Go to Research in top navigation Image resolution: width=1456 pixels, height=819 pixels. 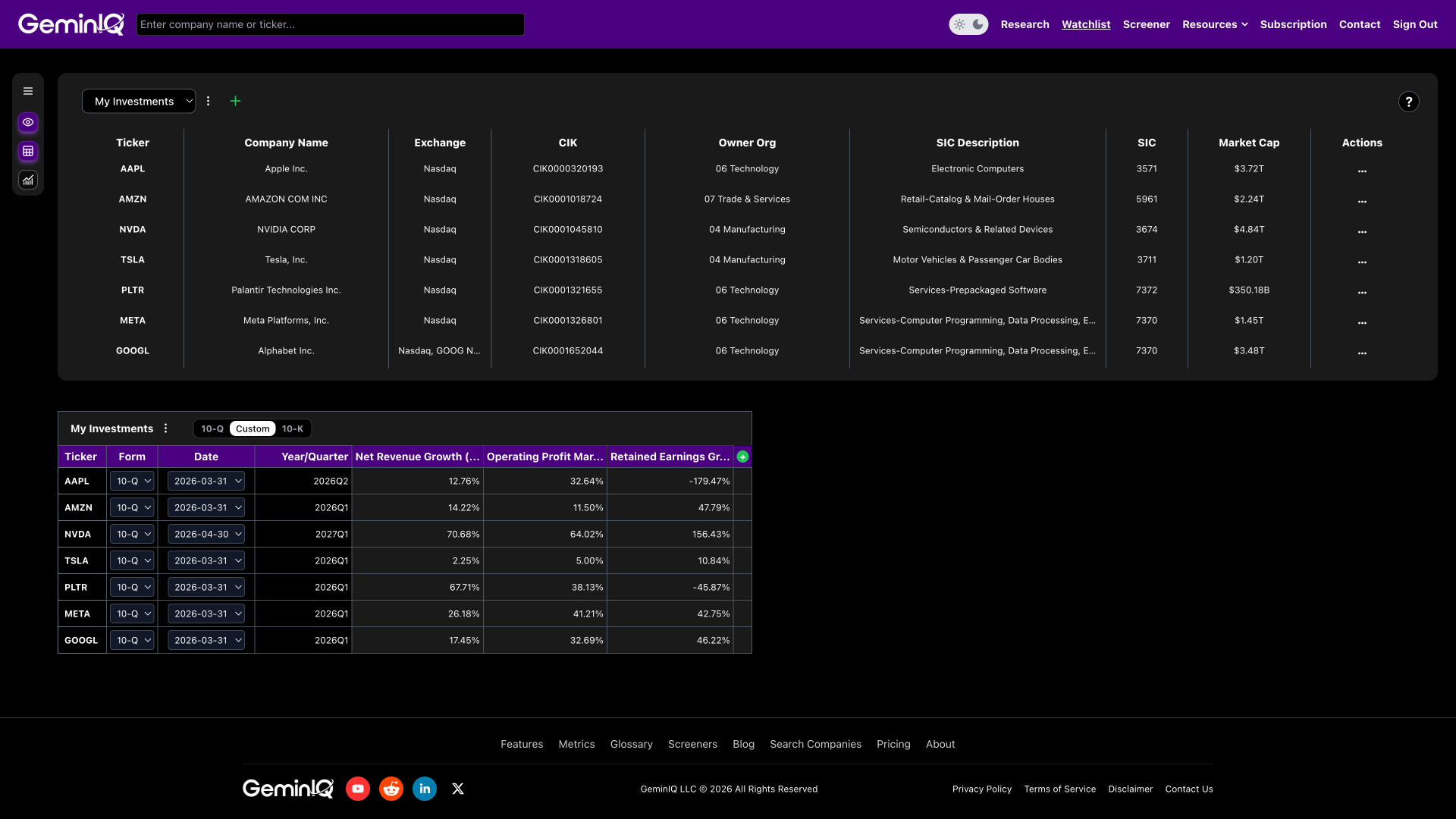coord(1025,24)
